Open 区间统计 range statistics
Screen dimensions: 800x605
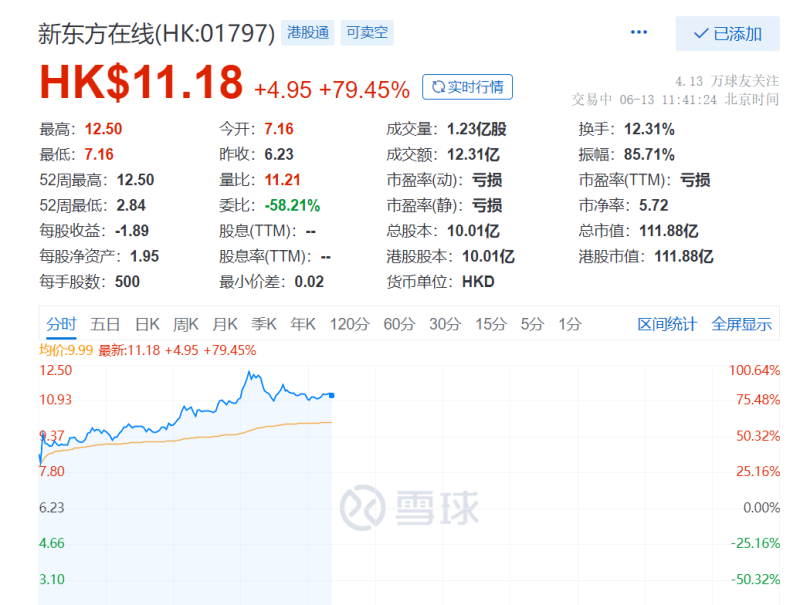point(667,324)
